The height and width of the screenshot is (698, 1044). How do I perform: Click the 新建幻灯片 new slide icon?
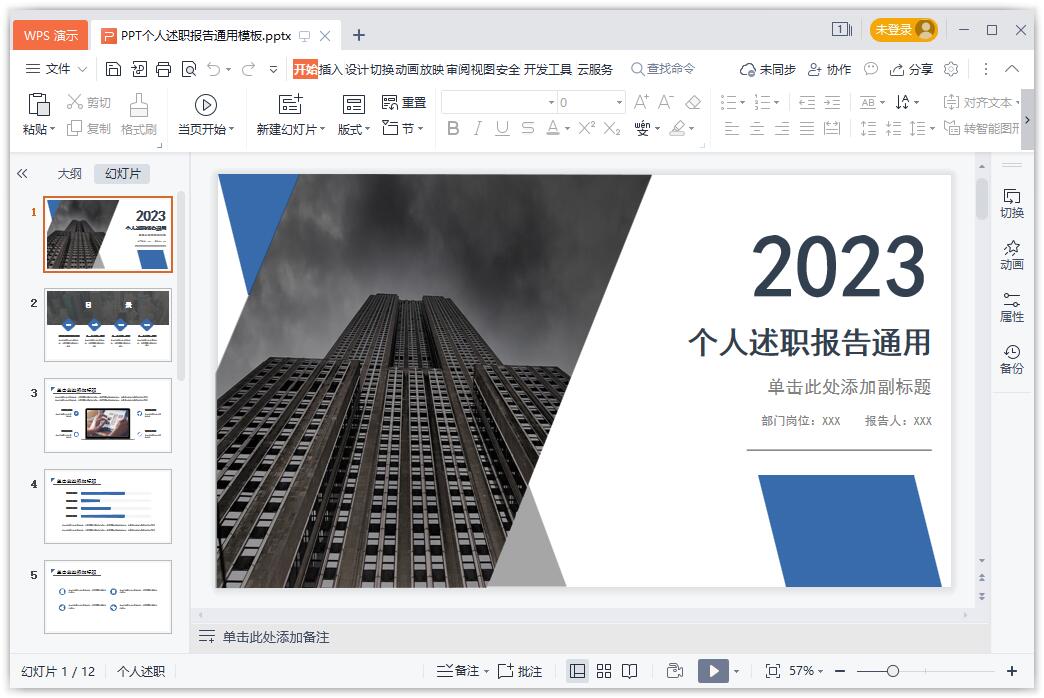290,105
